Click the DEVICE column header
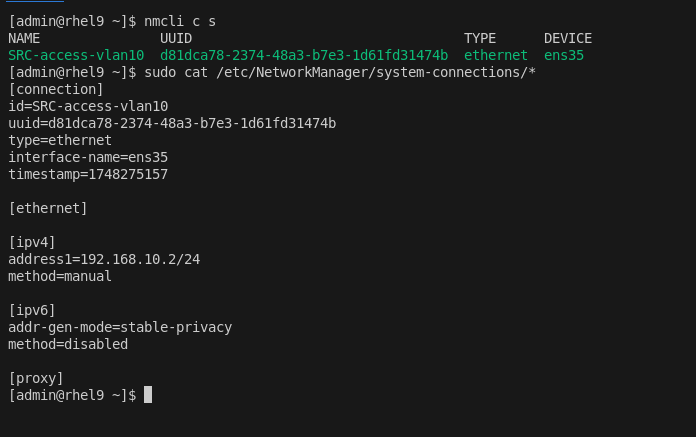This screenshot has height=437, width=696. [568, 39]
